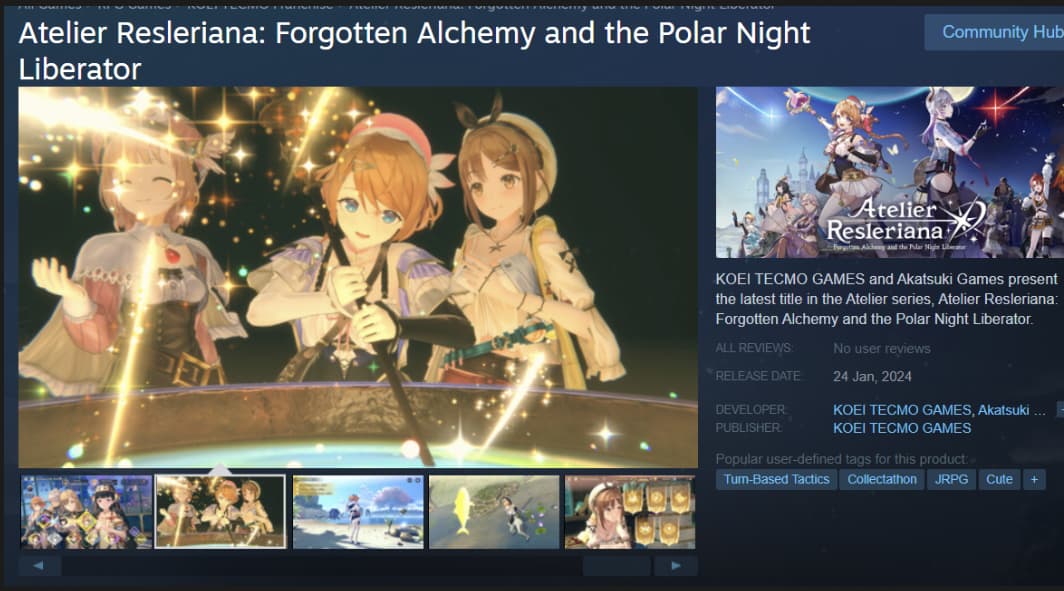1064x591 pixels.
Task: Click the large cauldron screenshot to enlarge
Action: pos(358,277)
